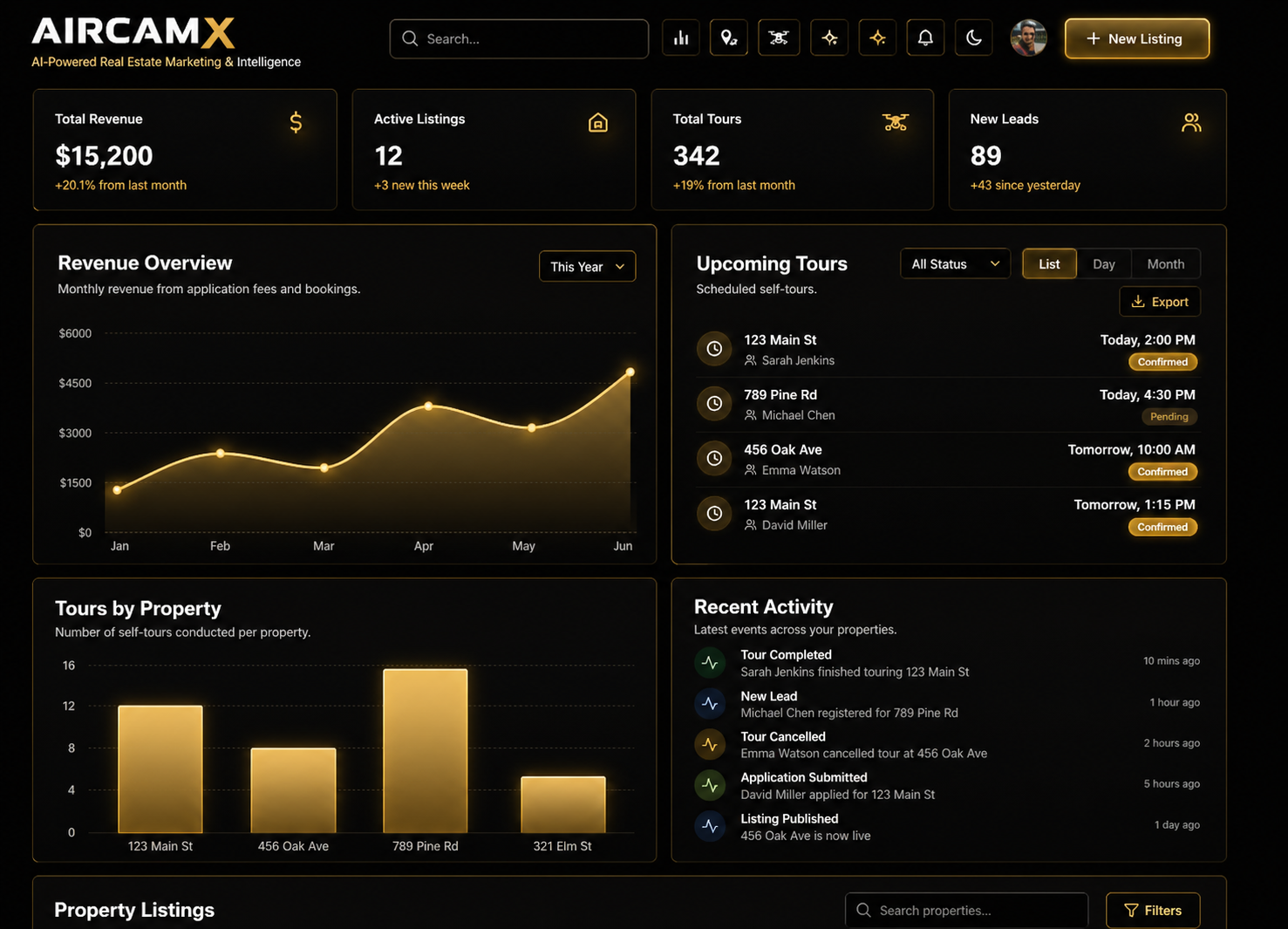Open the Listing Published activity entry
The image size is (1288, 929).
pyautogui.click(x=947, y=826)
